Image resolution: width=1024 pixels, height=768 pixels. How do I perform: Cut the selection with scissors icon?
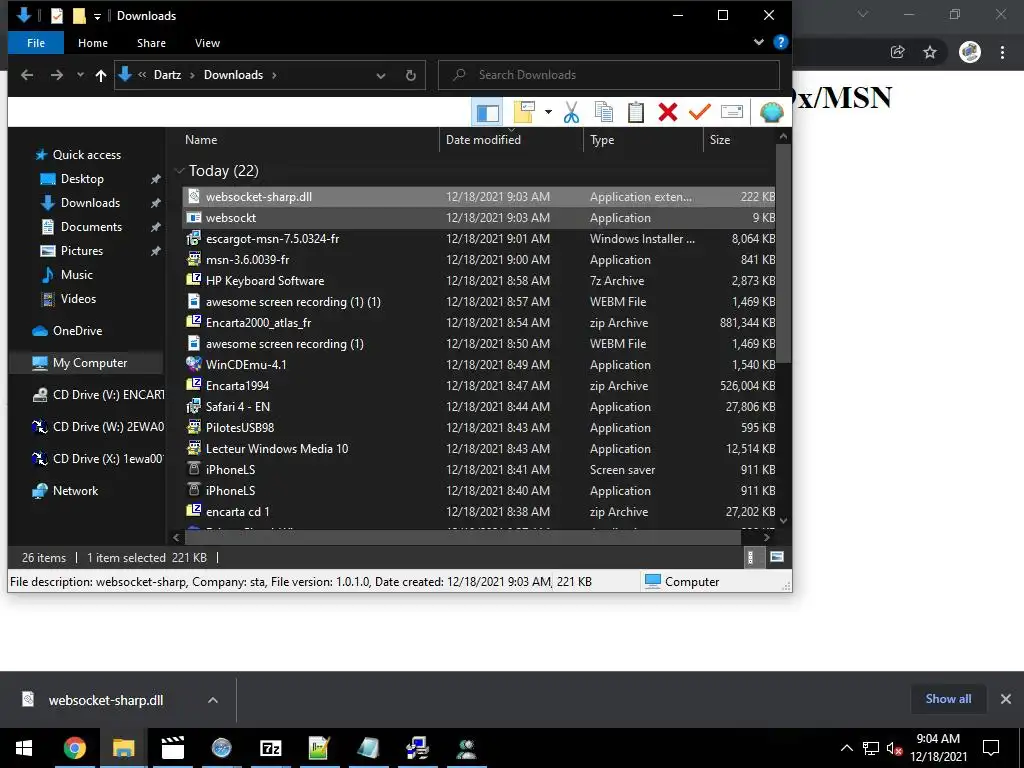pyautogui.click(x=571, y=112)
